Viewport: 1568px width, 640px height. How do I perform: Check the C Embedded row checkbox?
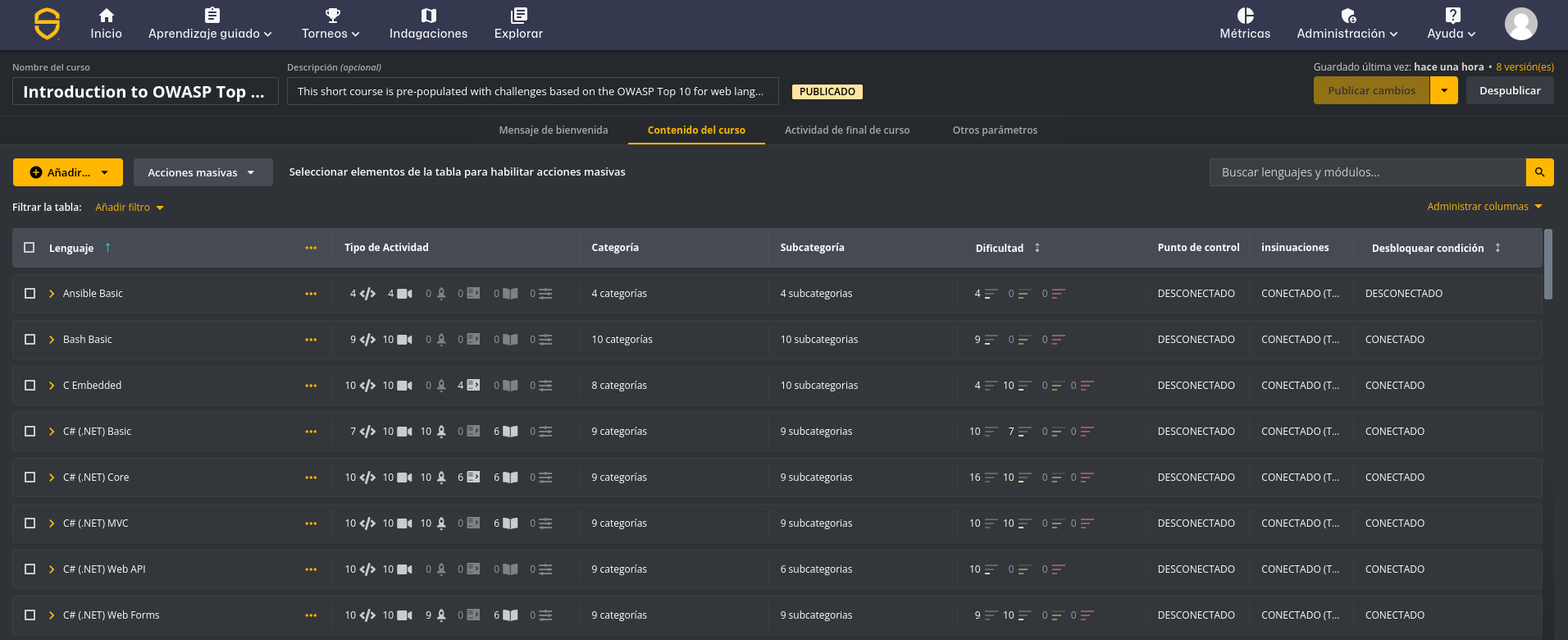(x=30, y=386)
